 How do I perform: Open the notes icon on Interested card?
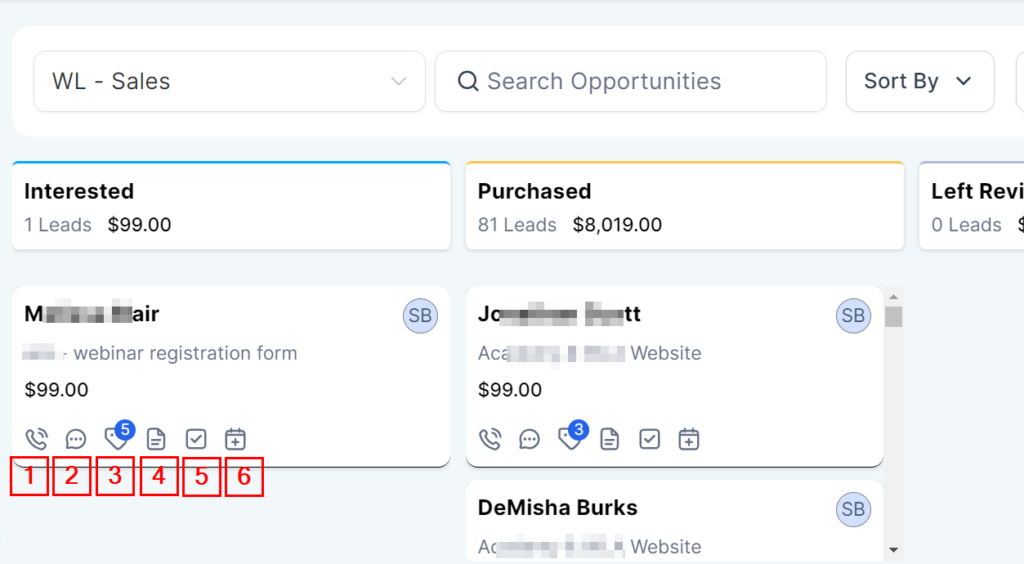click(156, 439)
